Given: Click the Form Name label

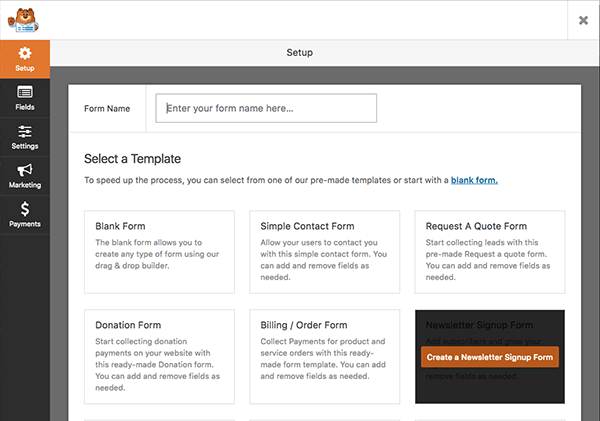Looking at the screenshot, I should point(107,108).
